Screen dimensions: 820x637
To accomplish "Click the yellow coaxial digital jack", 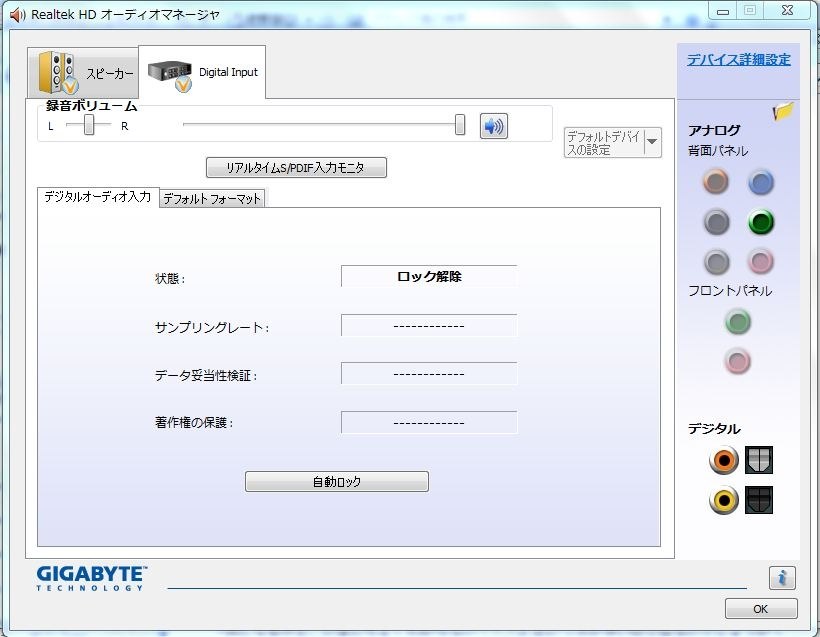I will coord(724,500).
